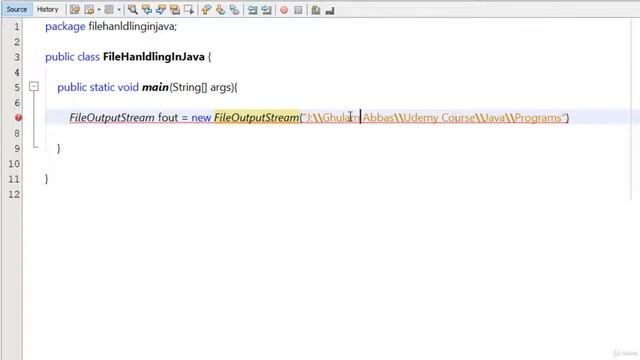
Task: Click the Back navigation icon
Action: [89, 10]
